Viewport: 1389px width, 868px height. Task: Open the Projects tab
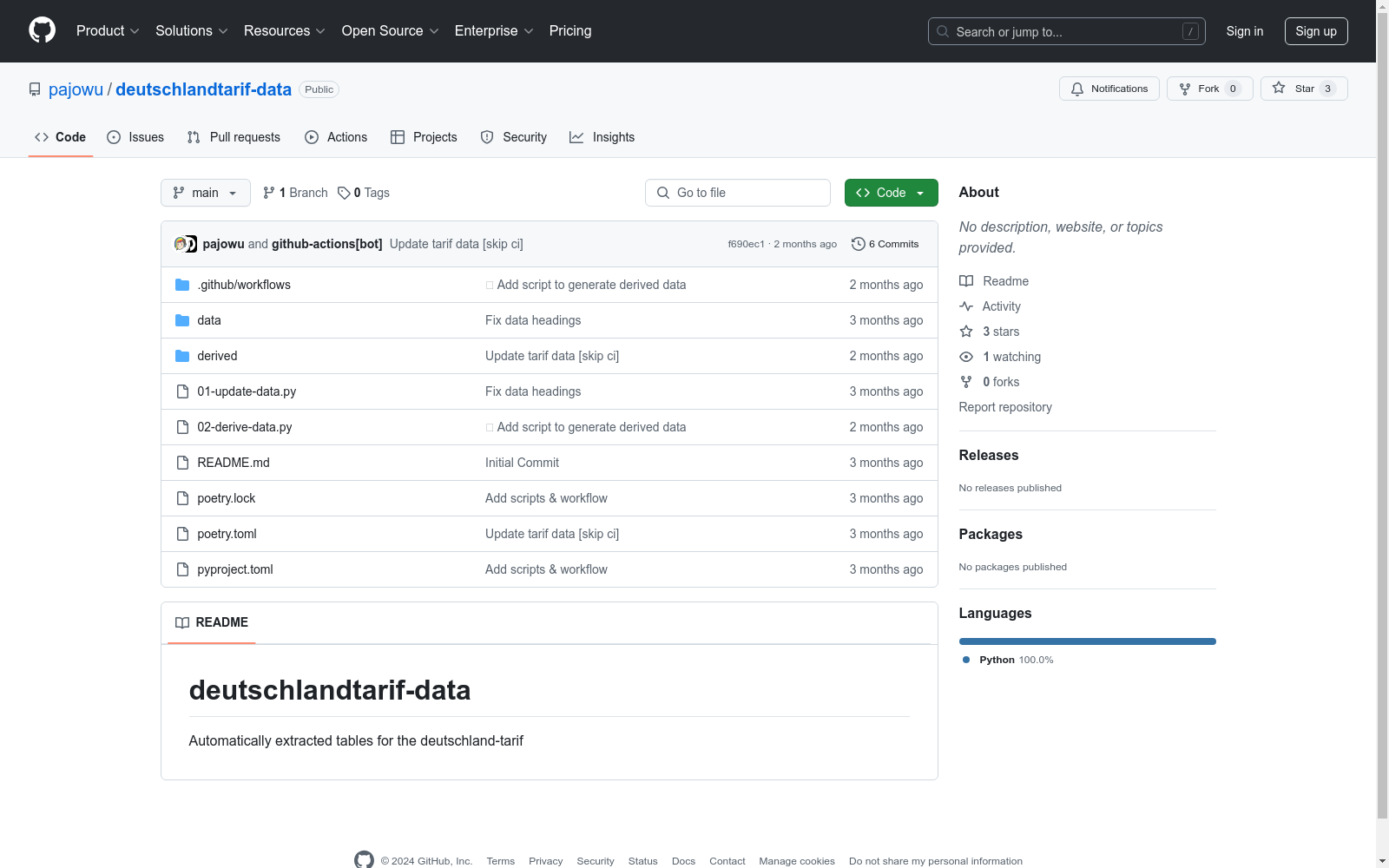(424, 137)
